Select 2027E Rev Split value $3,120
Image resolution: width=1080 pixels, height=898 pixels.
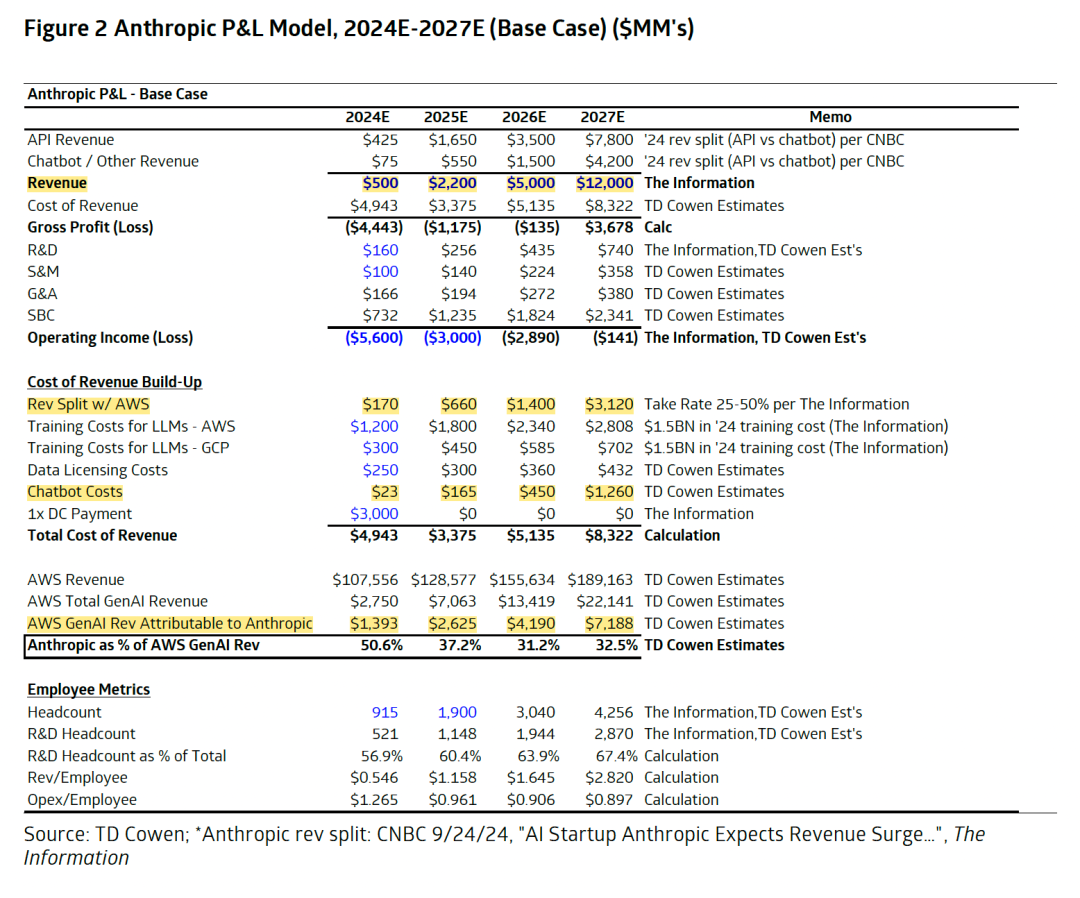(609, 404)
